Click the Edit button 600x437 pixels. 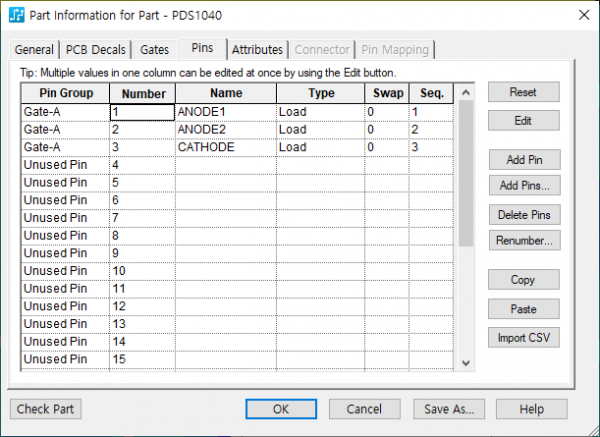pyautogui.click(x=523, y=120)
